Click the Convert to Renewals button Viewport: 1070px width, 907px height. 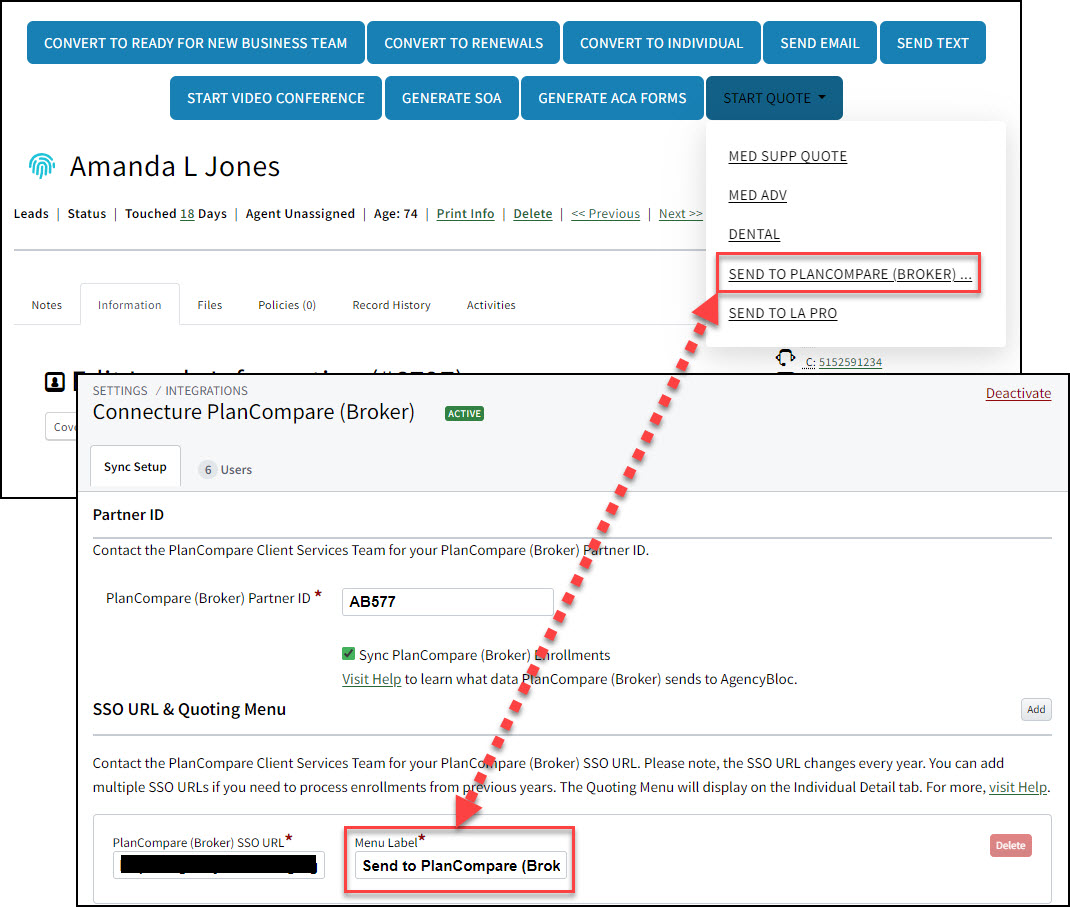click(463, 43)
